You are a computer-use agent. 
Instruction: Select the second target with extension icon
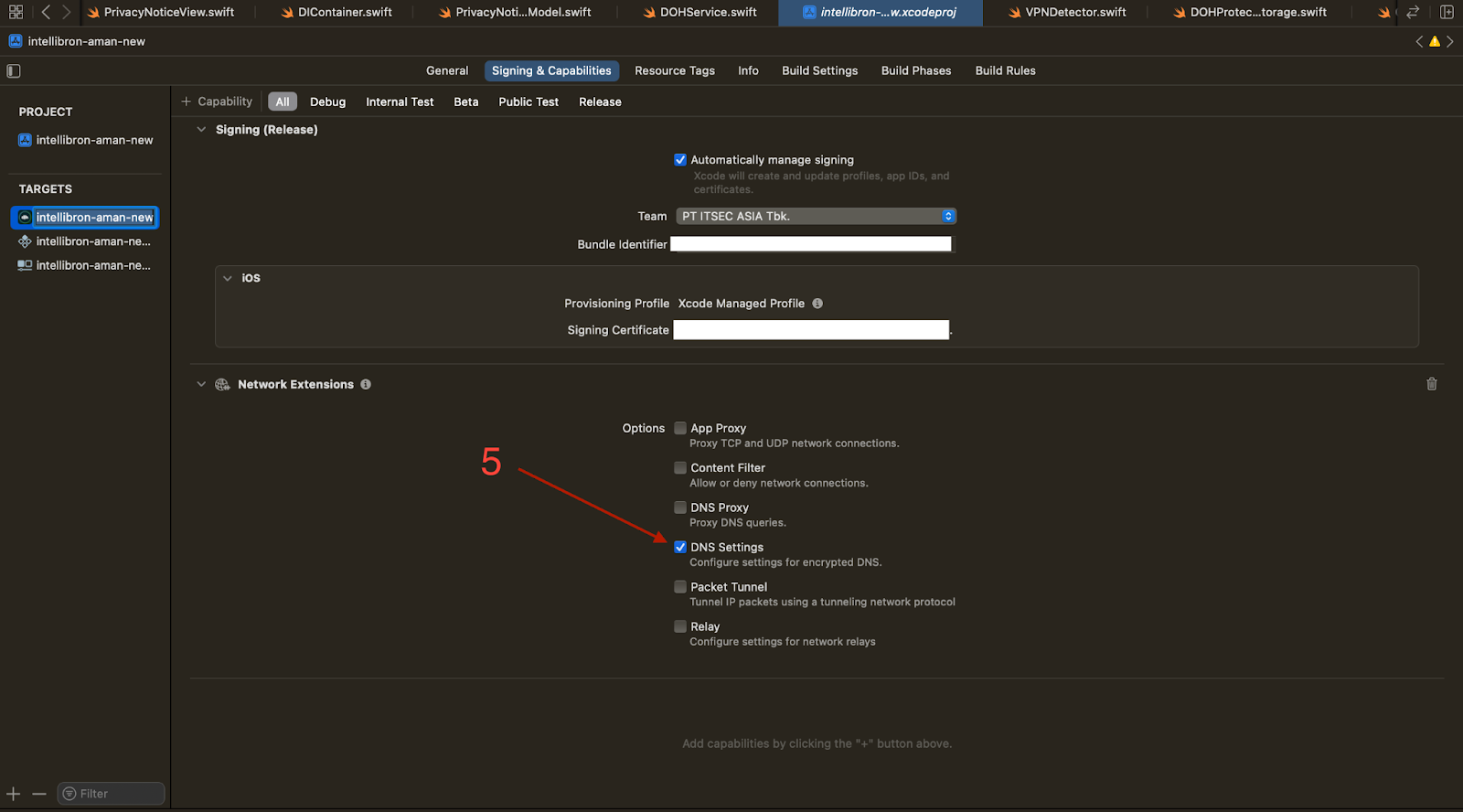(x=85, y=241)
